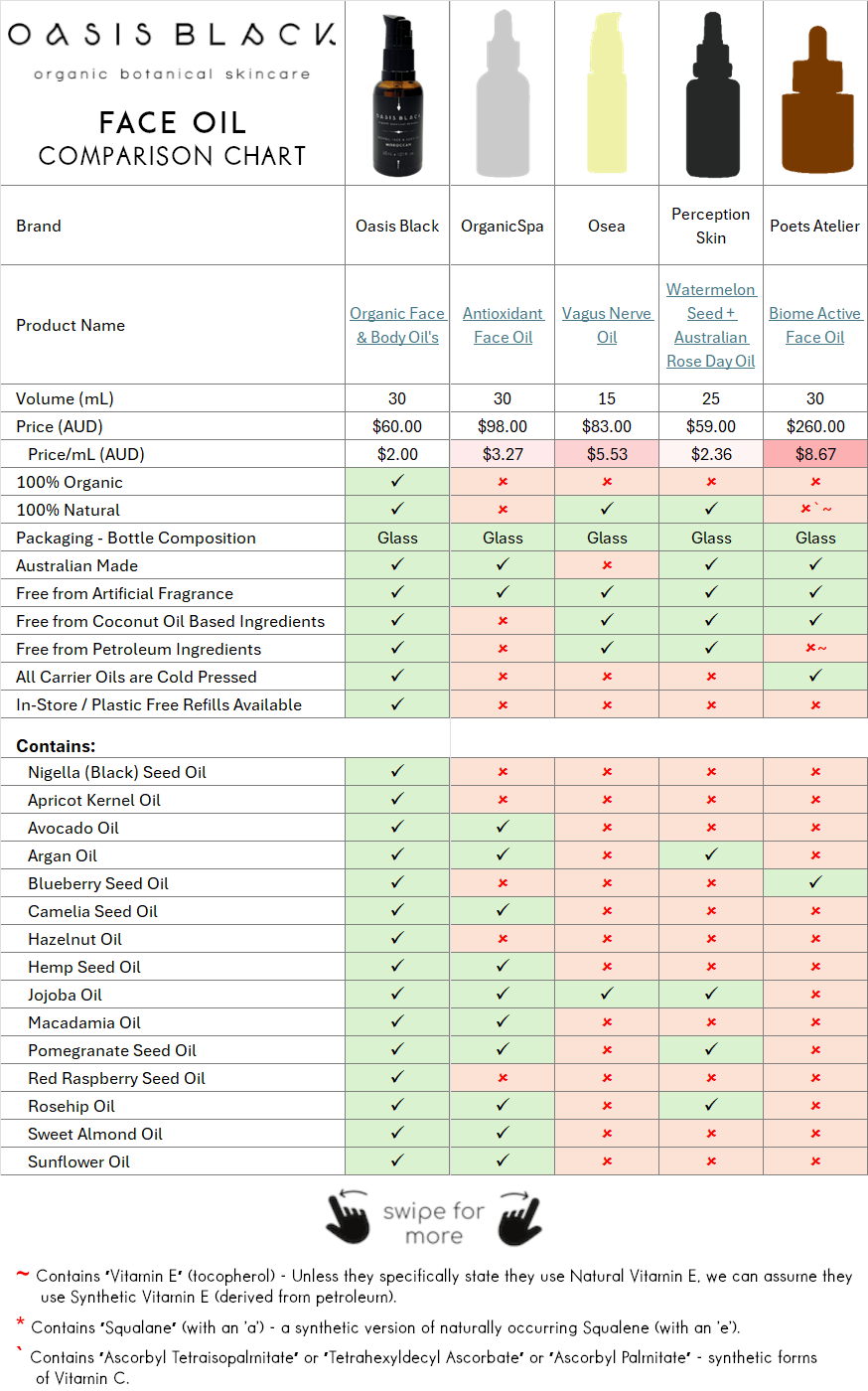Click the black Perception Skin dropper bottle
868x1391 pixels.
tap(711, 94)
